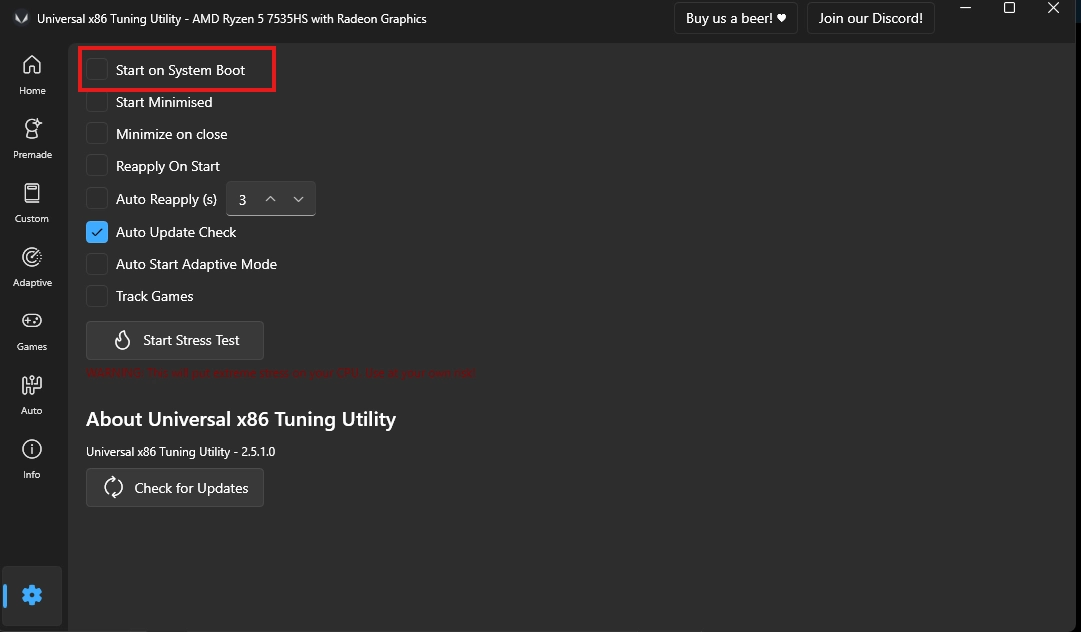This screenshot has height=632, width=1081.
Task: Click the Start Stress Test button
Action: [175, 340]
